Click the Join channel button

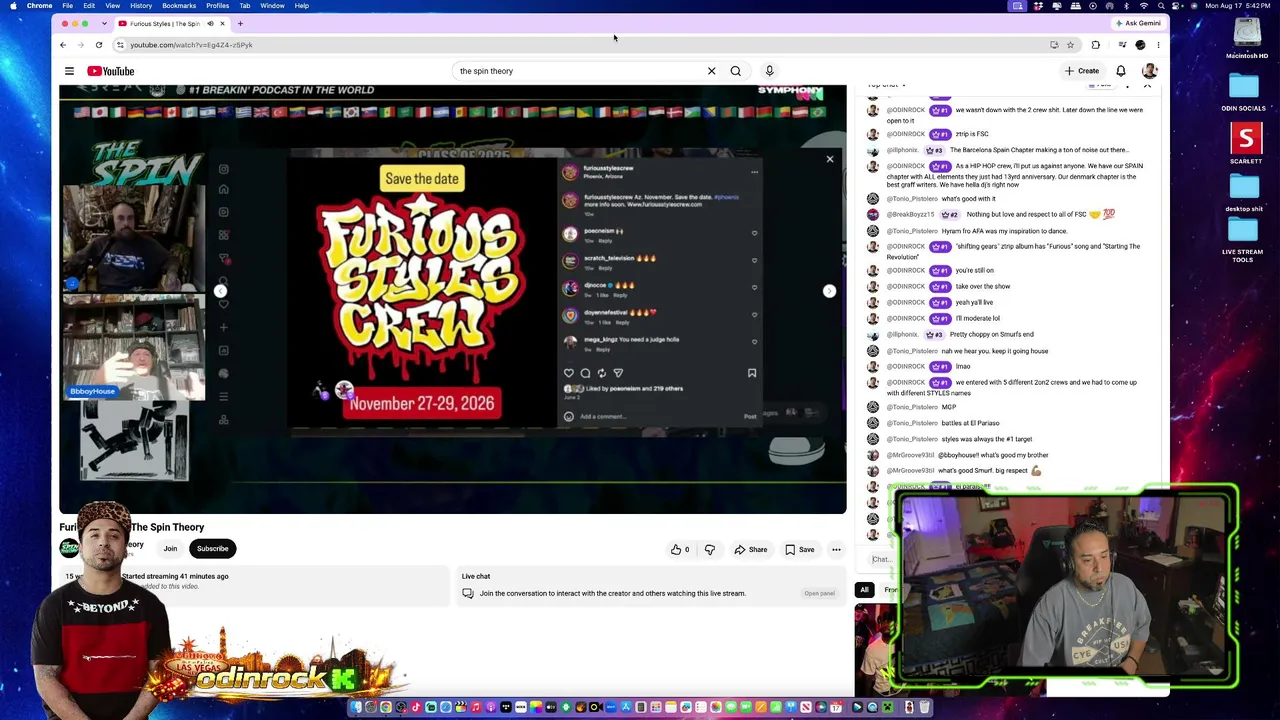coord(170,549)
